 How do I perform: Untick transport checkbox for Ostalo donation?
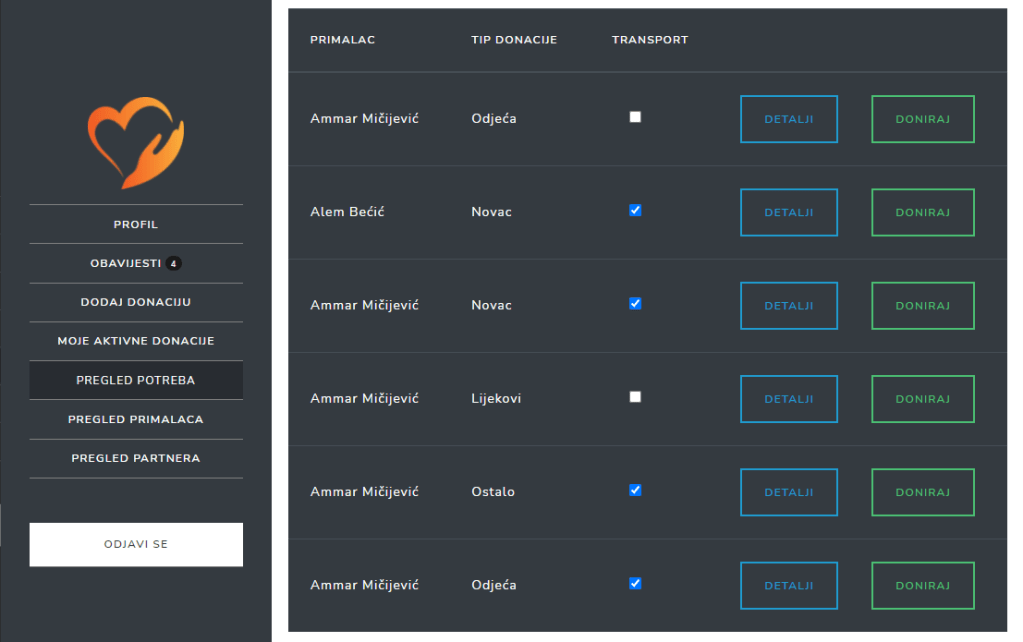click(635, 490)
